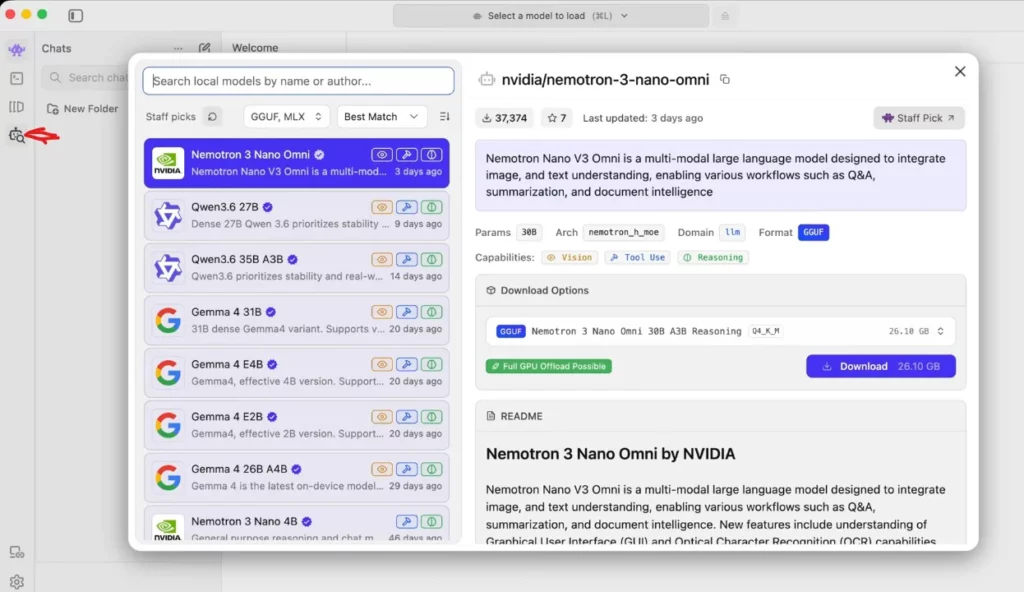Select the Qwen3.6 35B A3B model entry
The height and width of the screenshot is (592, 1024).
[296, 268]
